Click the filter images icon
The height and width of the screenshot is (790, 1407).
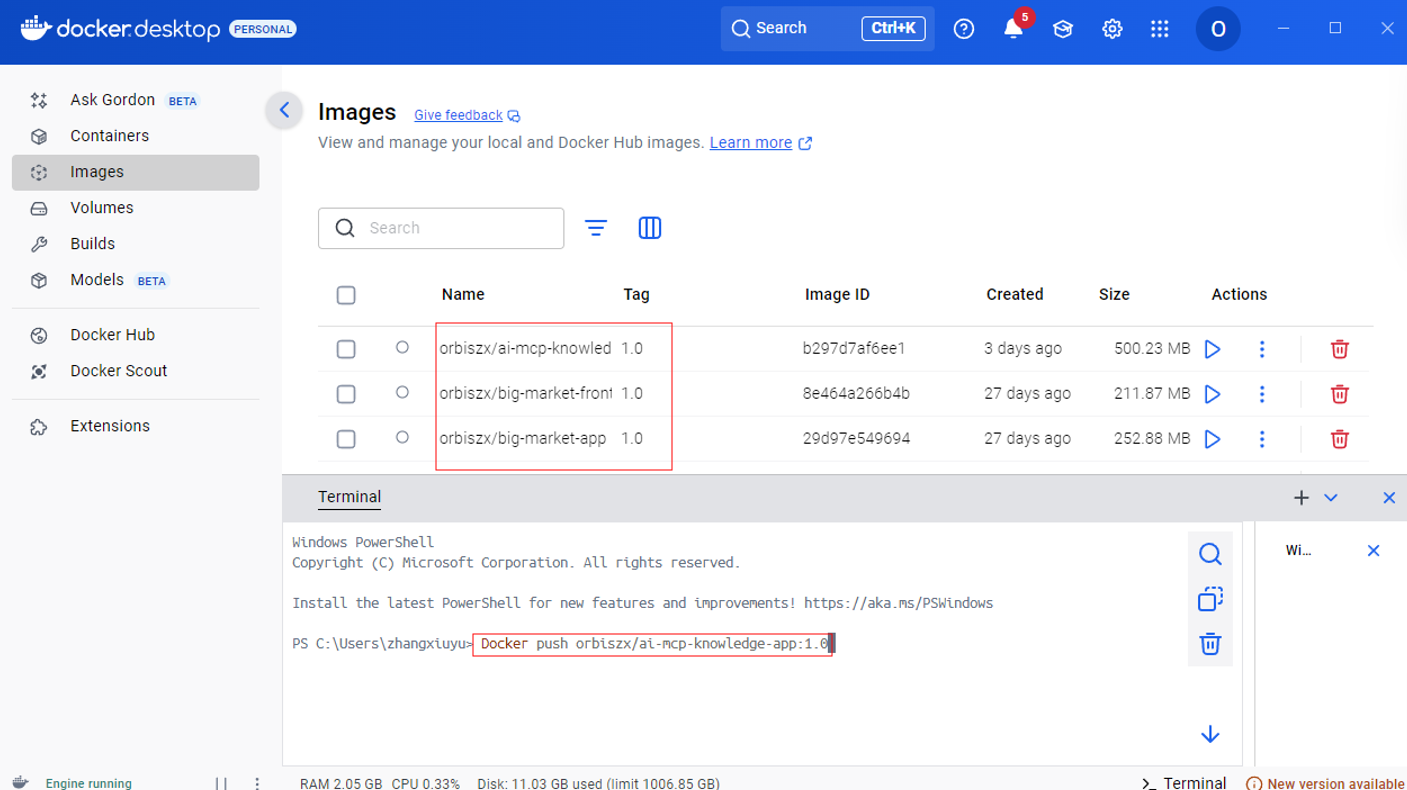tap(596, 228)
